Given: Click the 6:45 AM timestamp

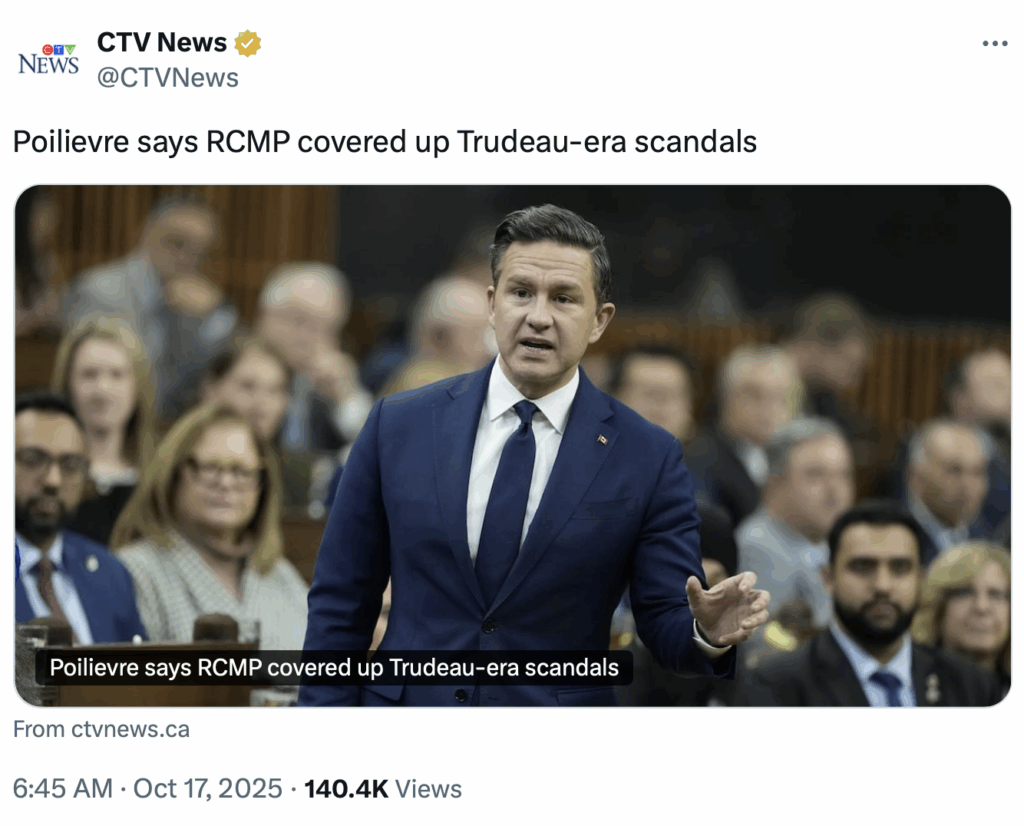Looking at the screenshot, I should click(x=62, y=789).
